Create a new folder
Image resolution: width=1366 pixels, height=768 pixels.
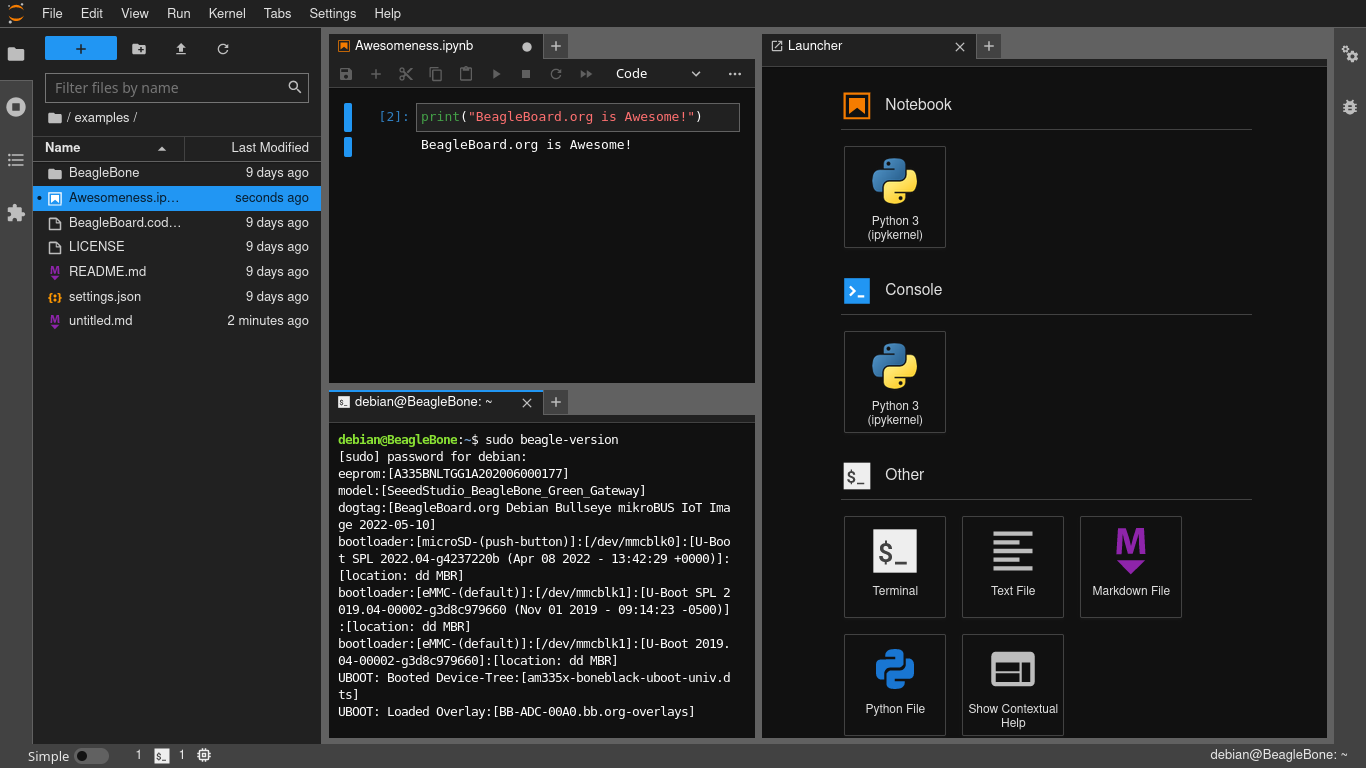coord(138,48)
